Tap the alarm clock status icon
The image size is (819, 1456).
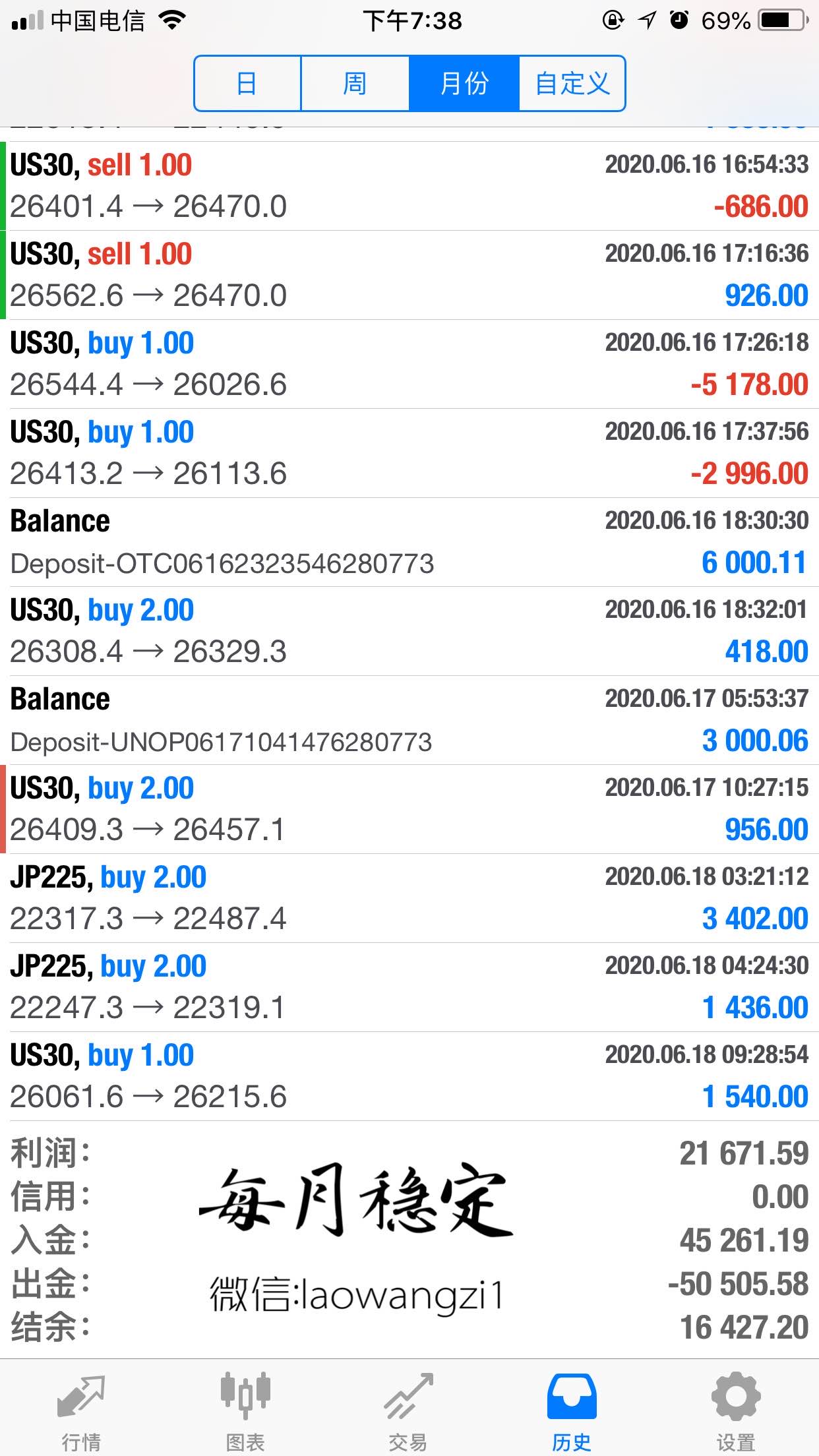click(679, 21)
